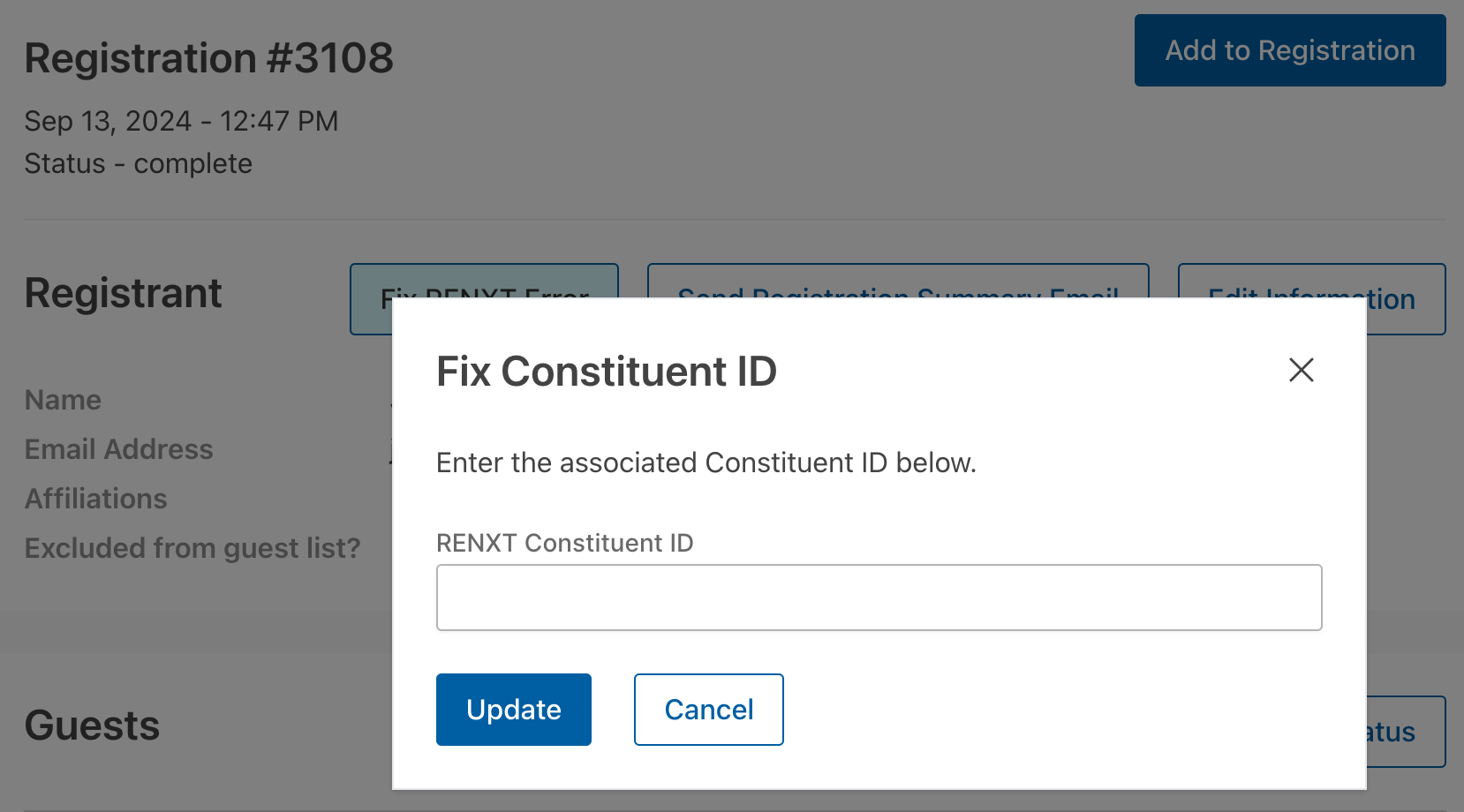Submit the form with Update button
1464x812 pixels.
click(514, 710)
